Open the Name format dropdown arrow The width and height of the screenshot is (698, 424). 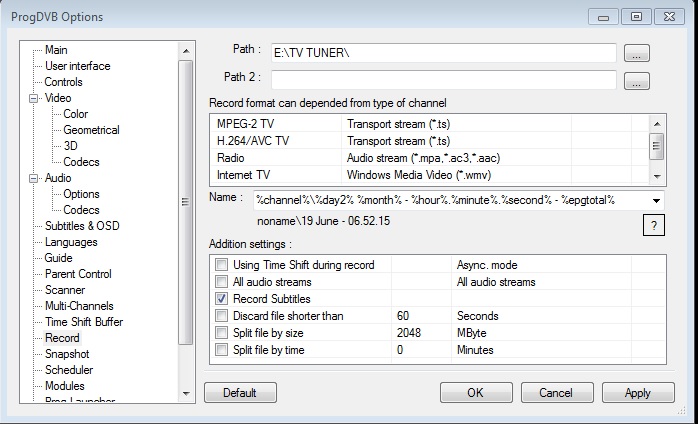point(656,200)
